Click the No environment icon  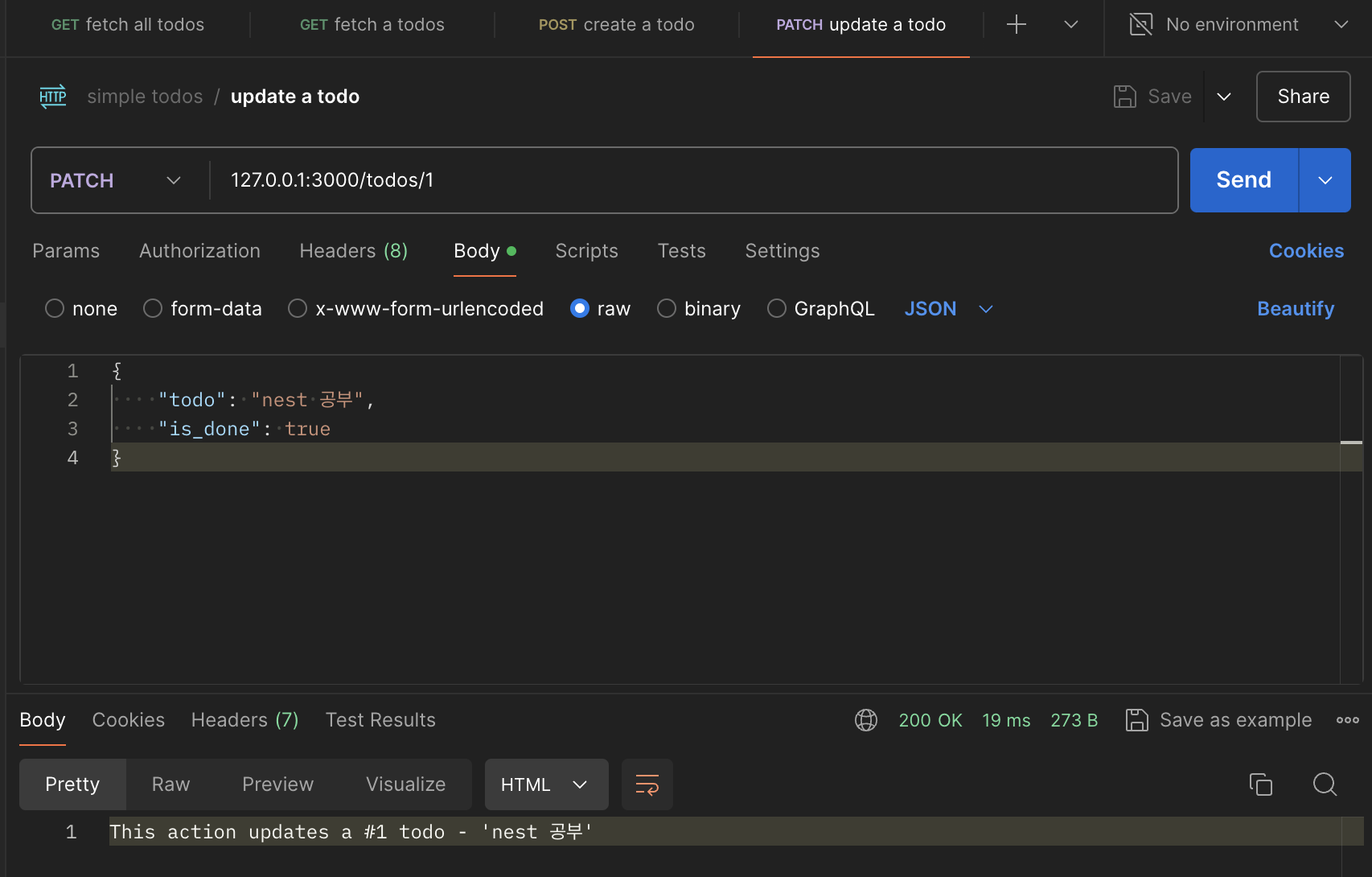click(x=1141, y=25)
